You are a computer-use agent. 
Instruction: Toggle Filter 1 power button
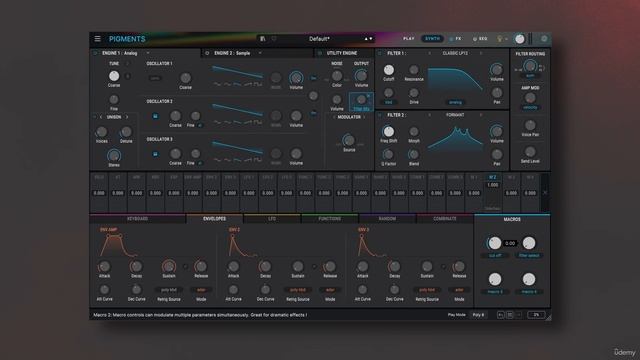380,53
